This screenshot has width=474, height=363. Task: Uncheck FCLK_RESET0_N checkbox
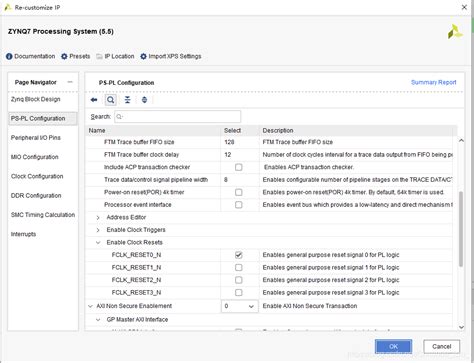coord(238,255)
